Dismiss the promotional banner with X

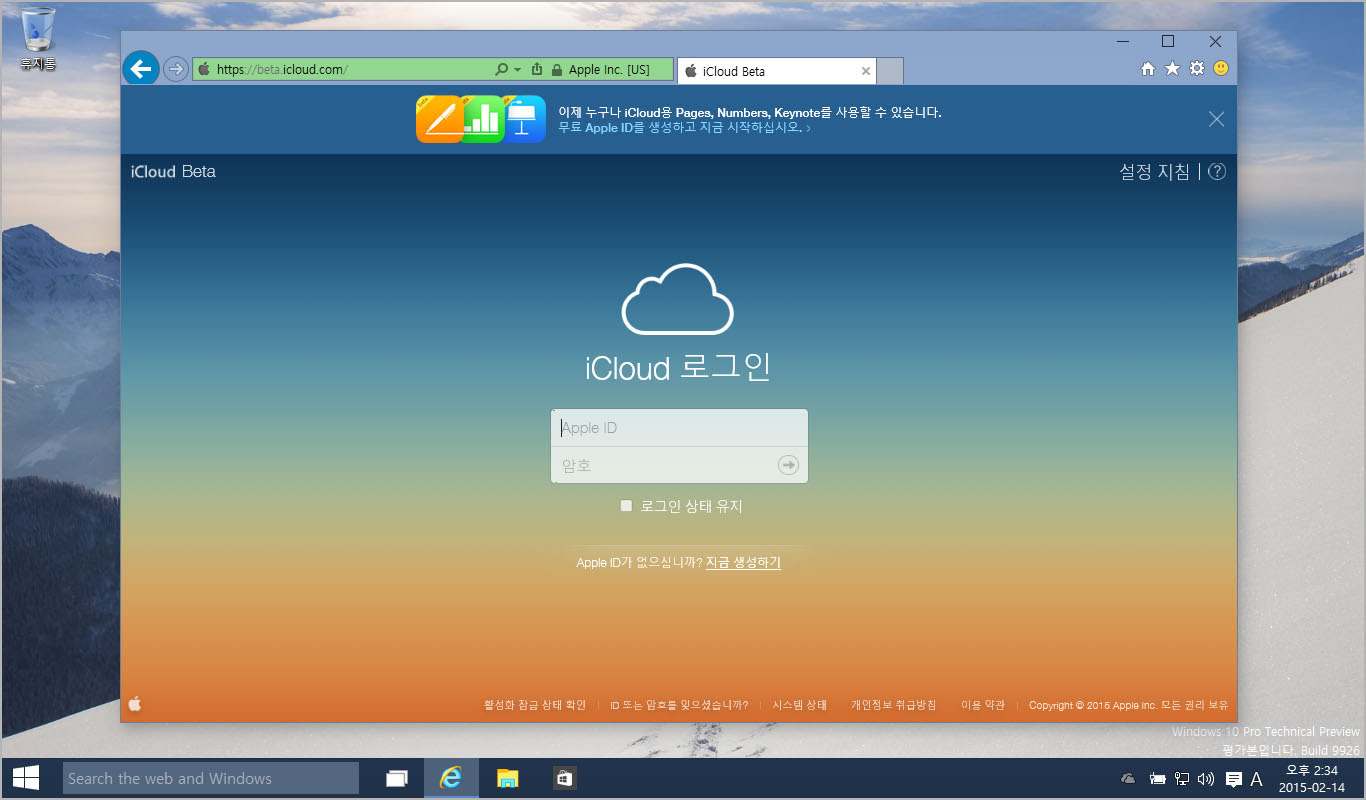point(1216,119)
